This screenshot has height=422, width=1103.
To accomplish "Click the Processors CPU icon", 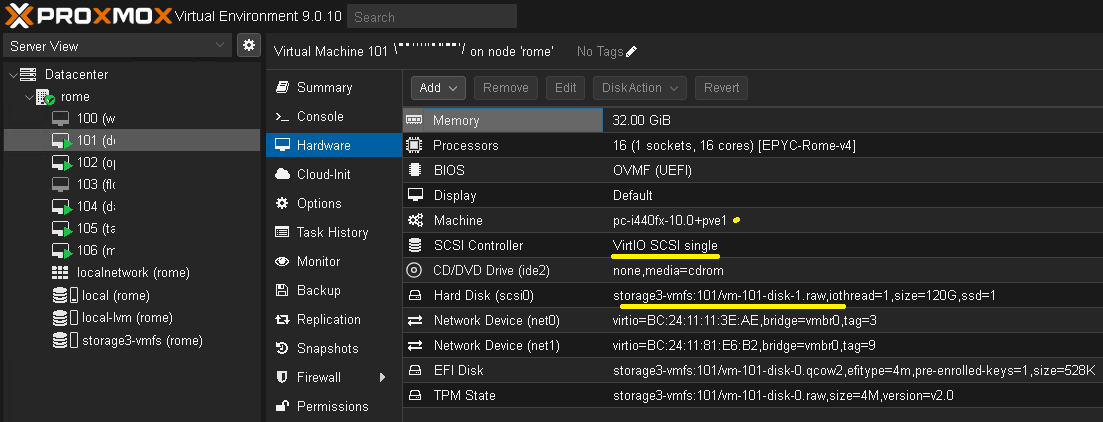I will (x=414, y=146).
